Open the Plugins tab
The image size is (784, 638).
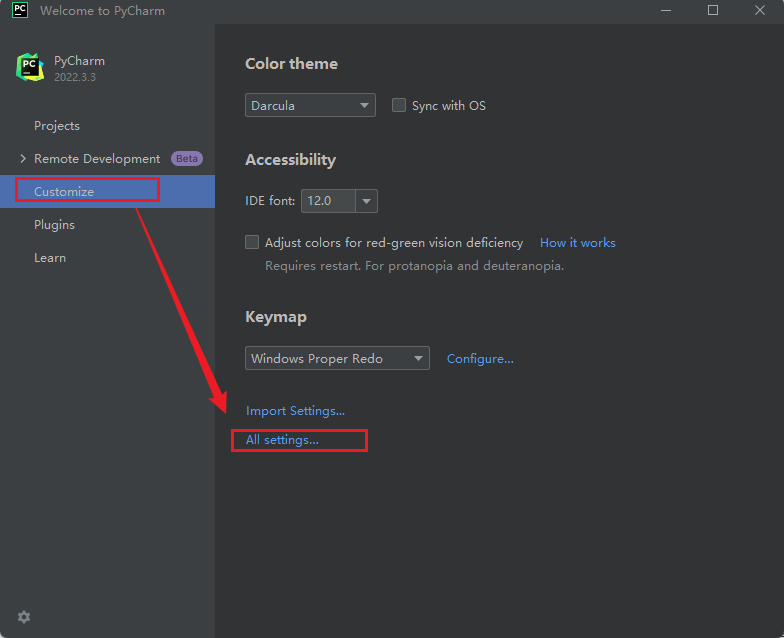point(54,224)
